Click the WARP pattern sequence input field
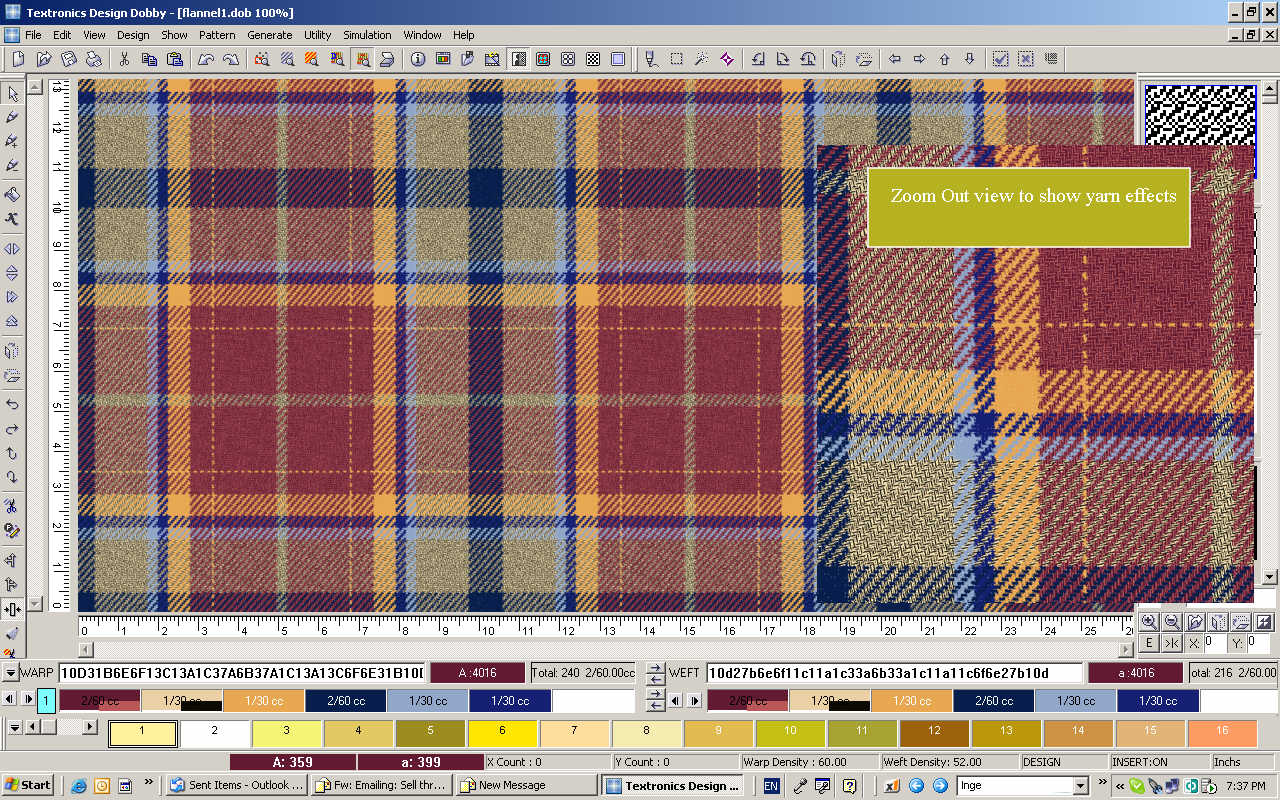 tap(241, 673)
